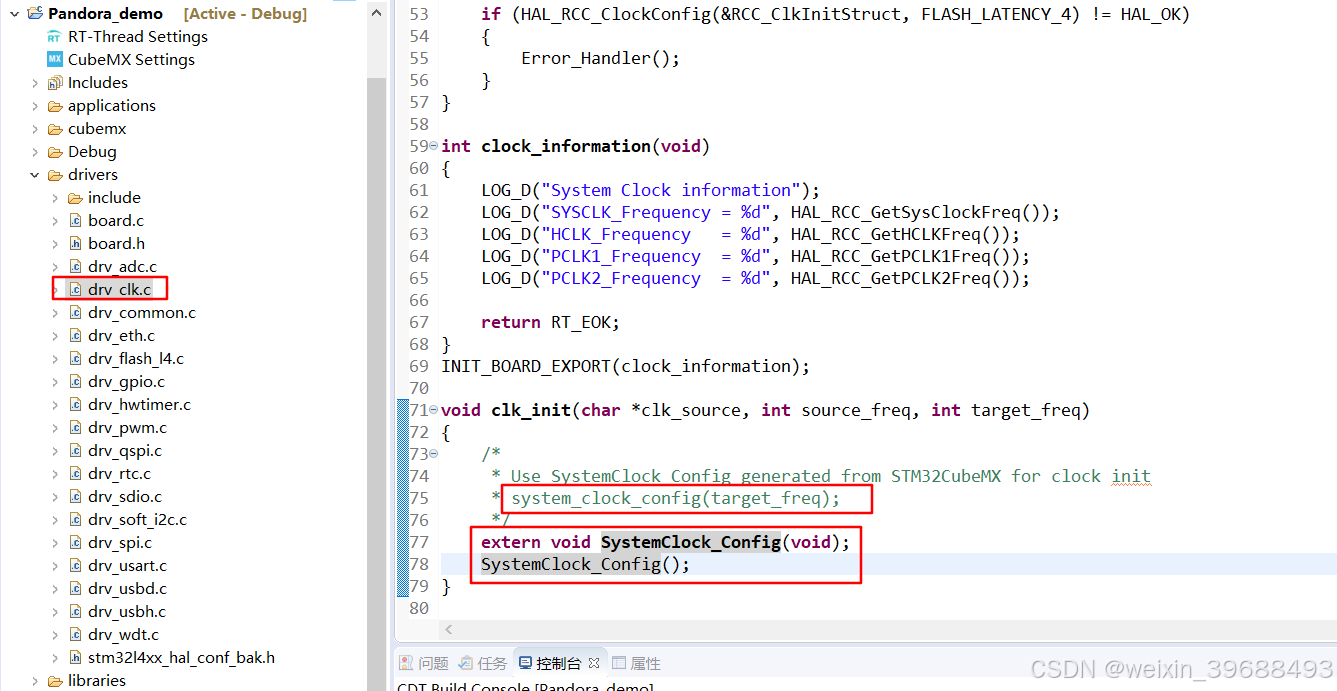The height and width of the screenshot is (691, 1337).
Task: Click the Tasks tab icon
Action: (x=466, y=663)
